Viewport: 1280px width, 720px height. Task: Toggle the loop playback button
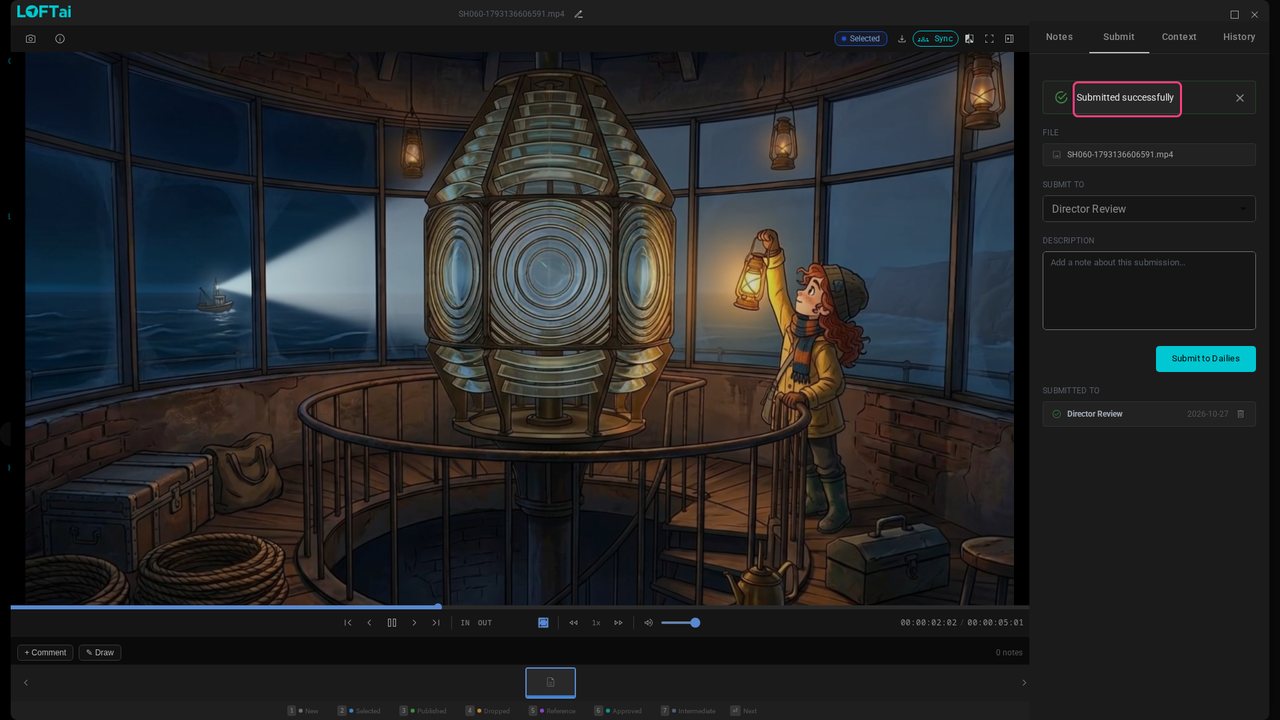click(x=543, y=623)
